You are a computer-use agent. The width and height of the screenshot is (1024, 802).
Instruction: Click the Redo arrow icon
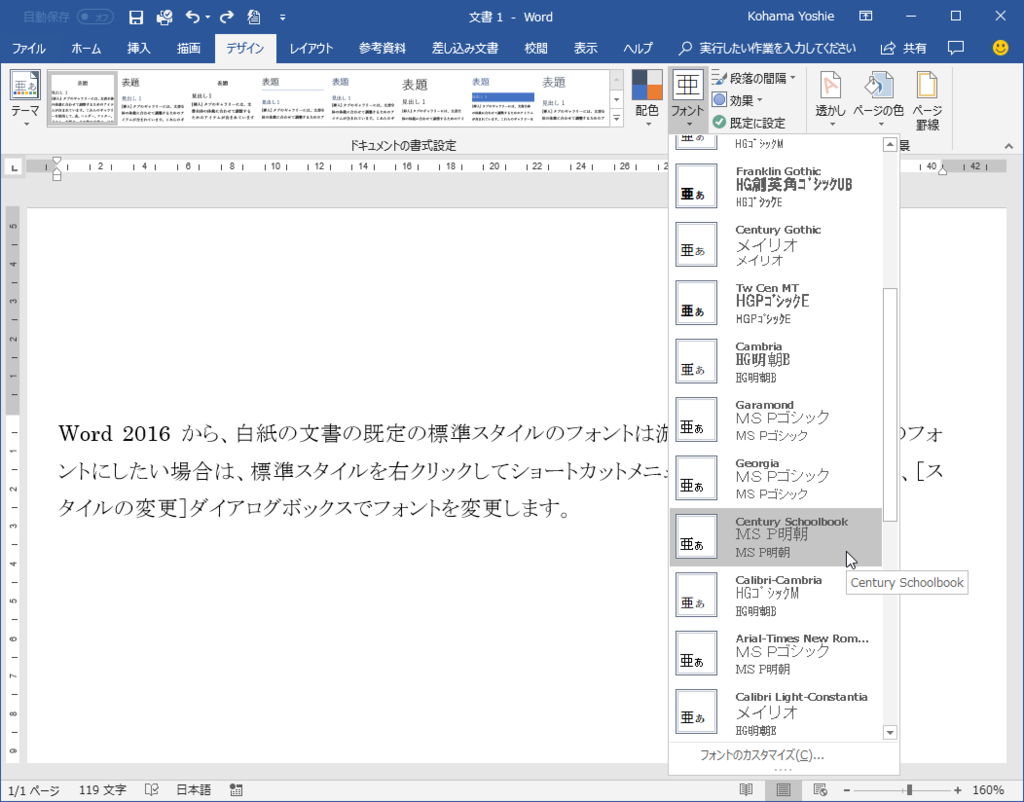tap(226, 17)
